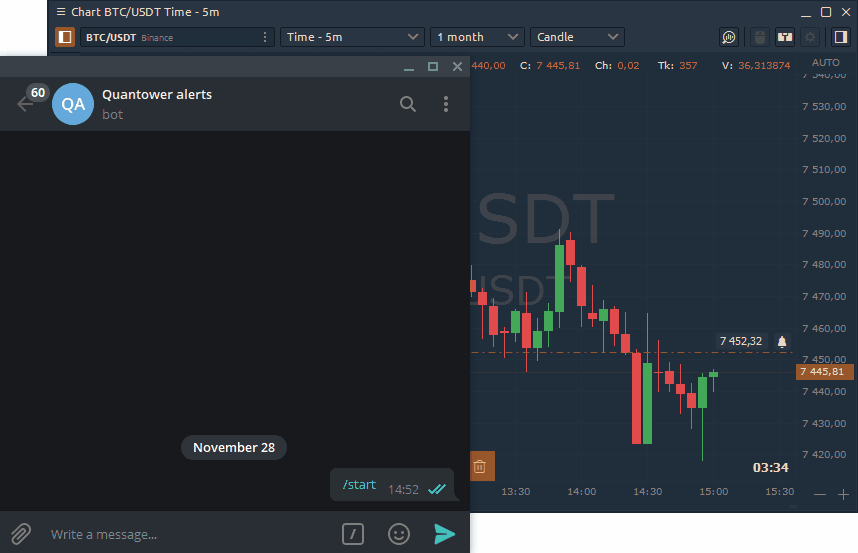Open the 1 month history range dropdown
Viewport: 858px width, 553px height.
point(477,37)
